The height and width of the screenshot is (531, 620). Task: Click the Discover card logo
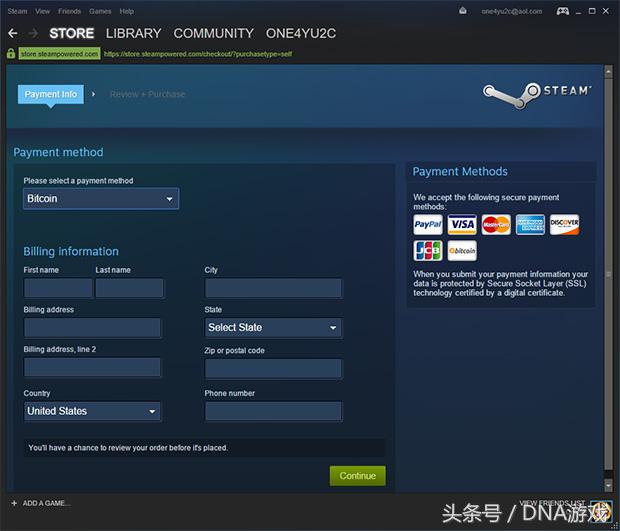coord(564,225)
